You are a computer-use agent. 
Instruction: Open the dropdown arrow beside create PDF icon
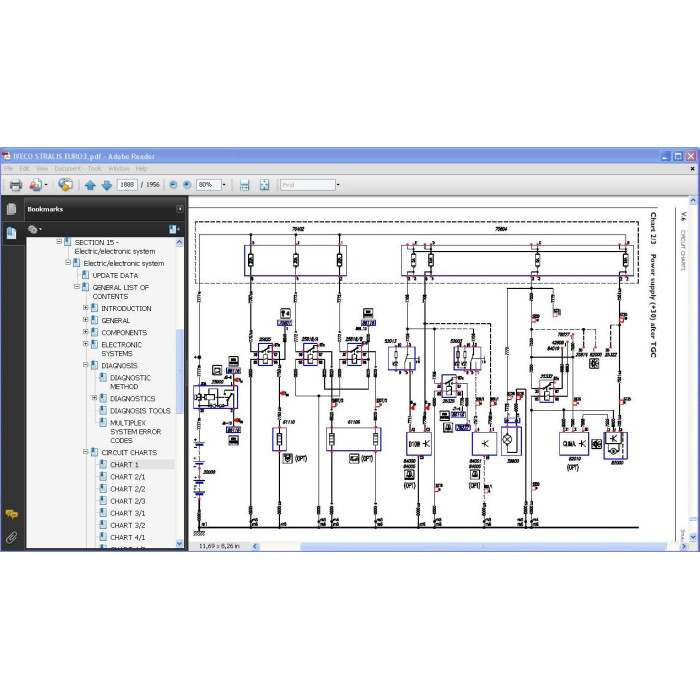pos(46,185)
